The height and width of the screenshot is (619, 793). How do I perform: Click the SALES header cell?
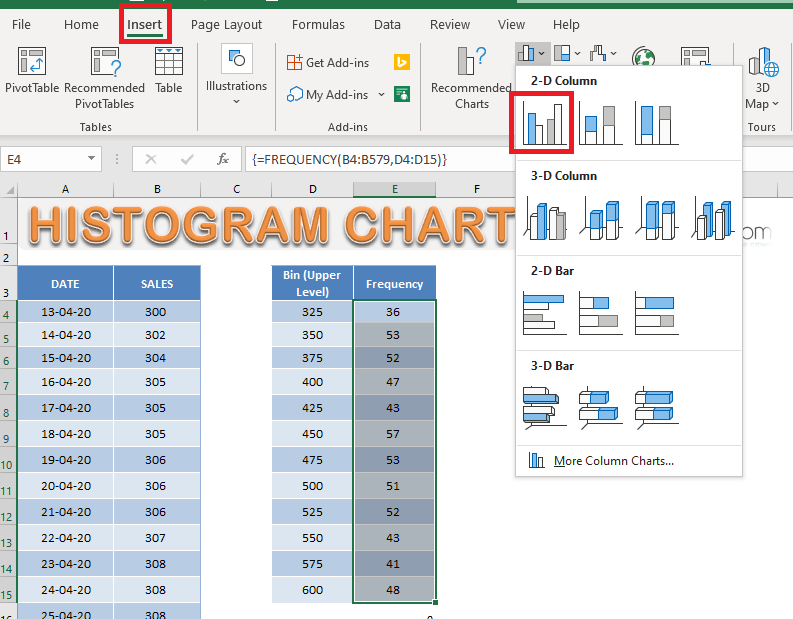[157, 283]
